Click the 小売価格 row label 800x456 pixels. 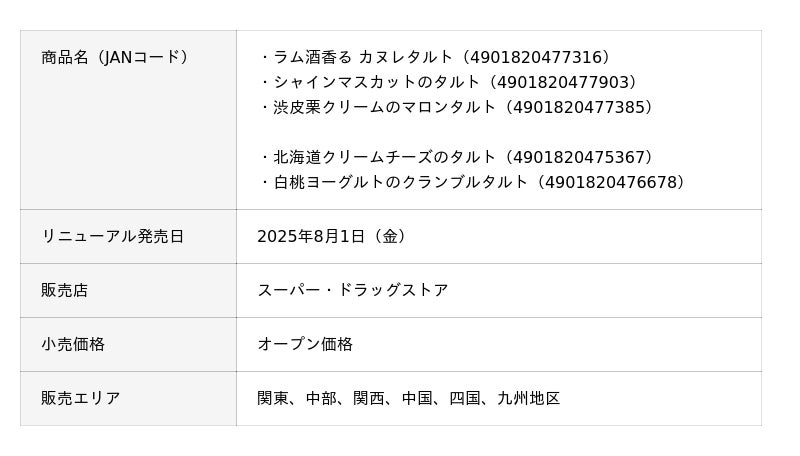point(73,344)
